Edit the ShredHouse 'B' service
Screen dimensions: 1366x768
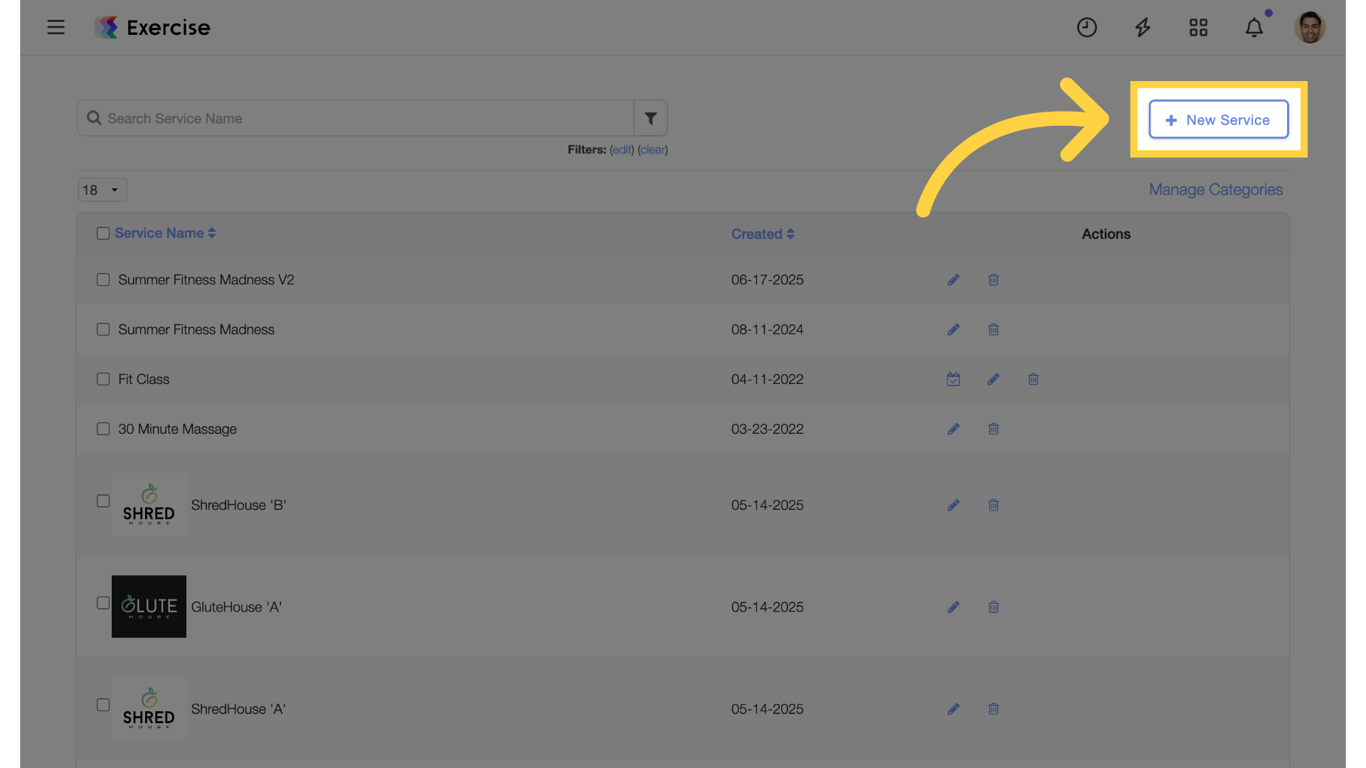point(953,505)
